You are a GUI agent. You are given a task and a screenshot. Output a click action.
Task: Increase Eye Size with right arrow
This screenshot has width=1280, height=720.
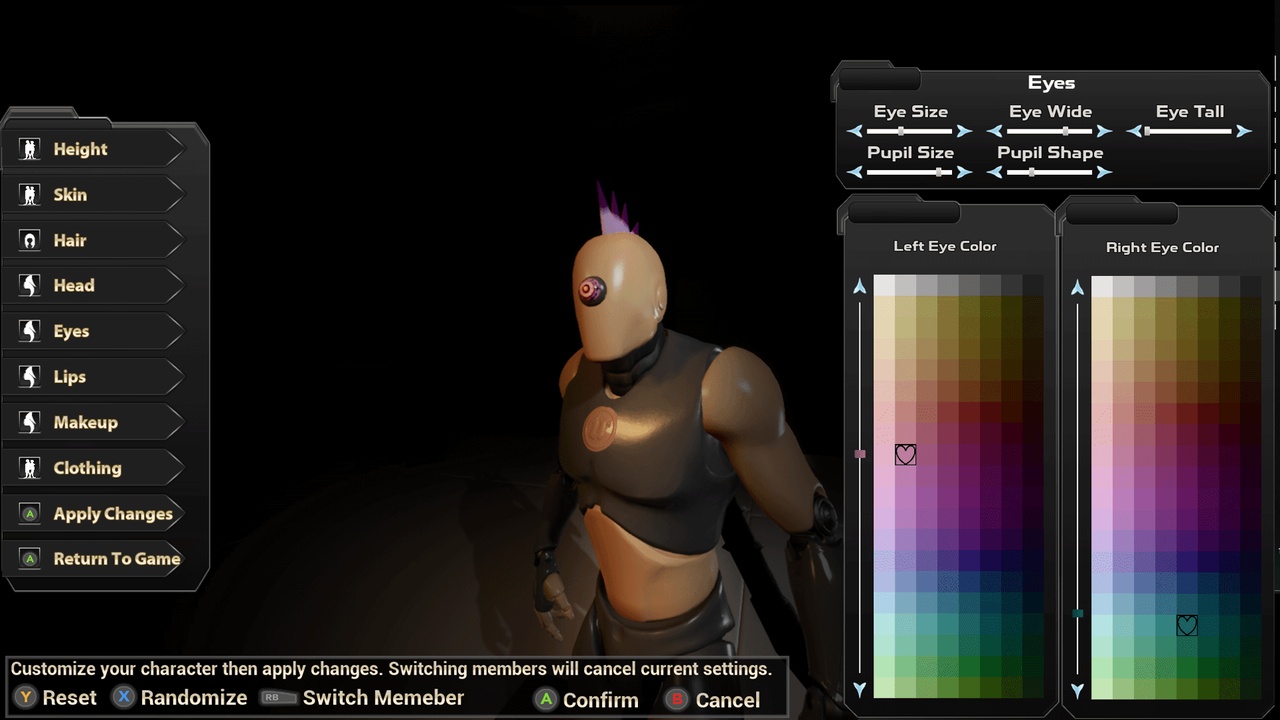(964, 131)
